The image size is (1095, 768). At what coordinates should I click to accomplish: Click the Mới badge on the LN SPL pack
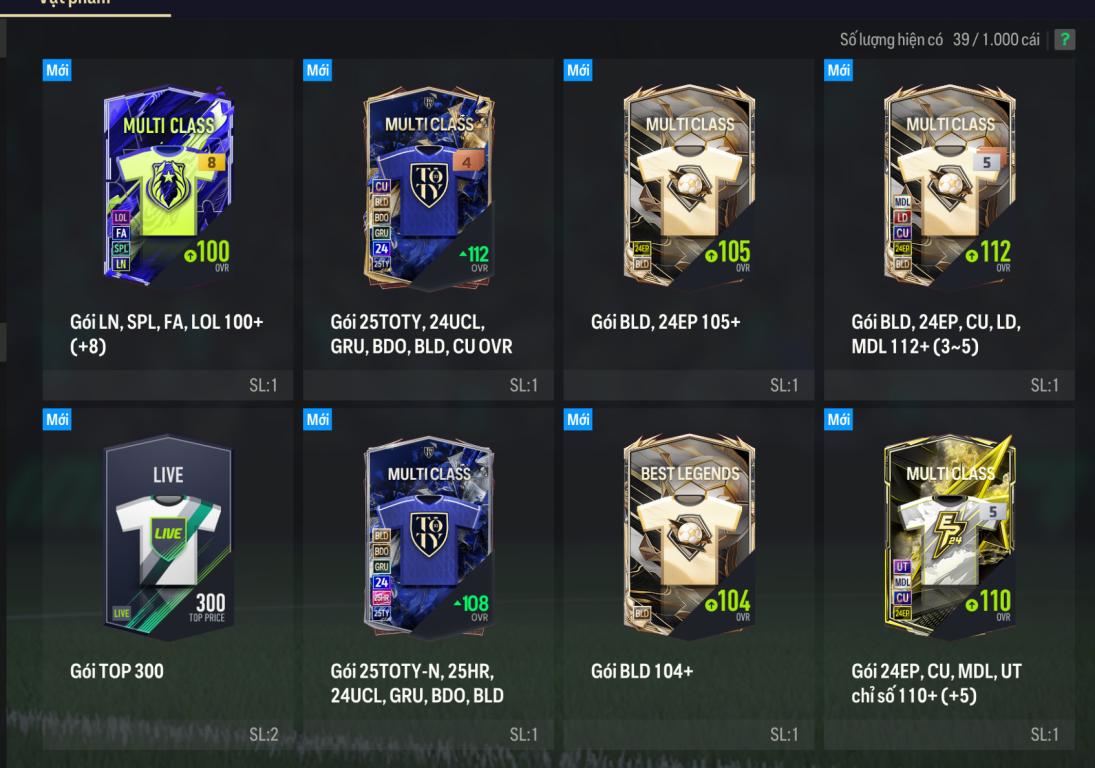pyautogui.click(x=57, y=70)
